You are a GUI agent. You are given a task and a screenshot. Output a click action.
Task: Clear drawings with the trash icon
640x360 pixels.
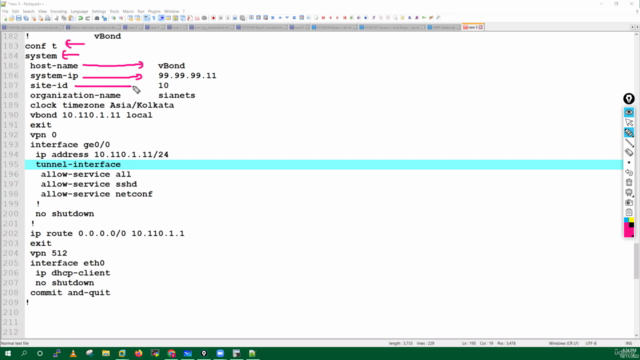pyautogui.click(x=629, y=182)
